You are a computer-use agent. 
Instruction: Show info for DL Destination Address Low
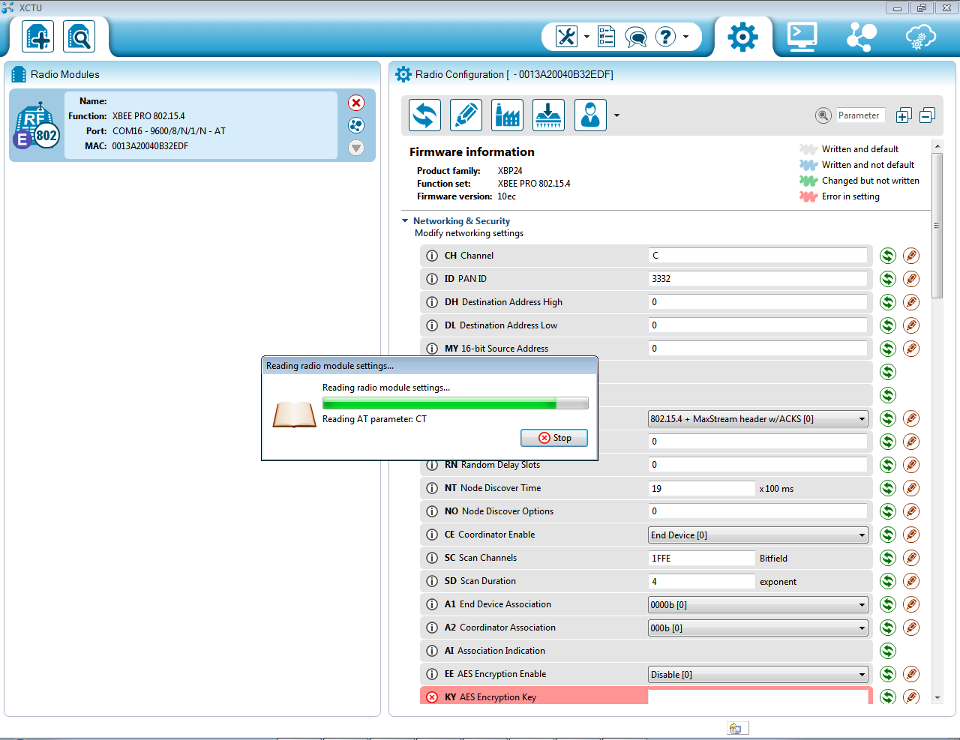(432, 326)
